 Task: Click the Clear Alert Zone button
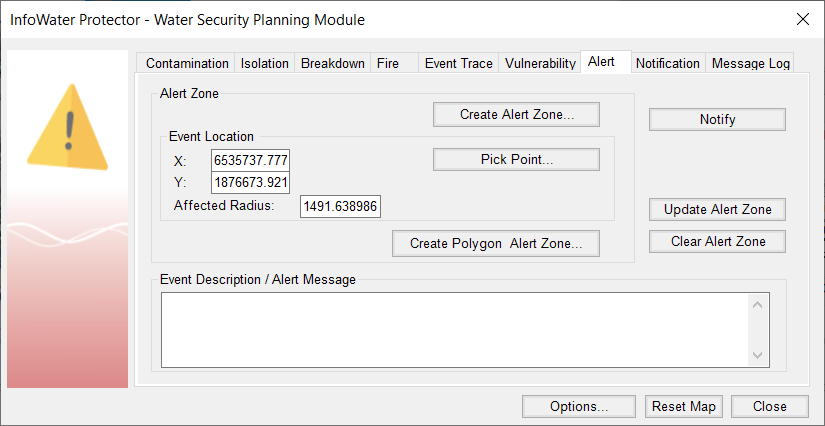pos(717,241)
